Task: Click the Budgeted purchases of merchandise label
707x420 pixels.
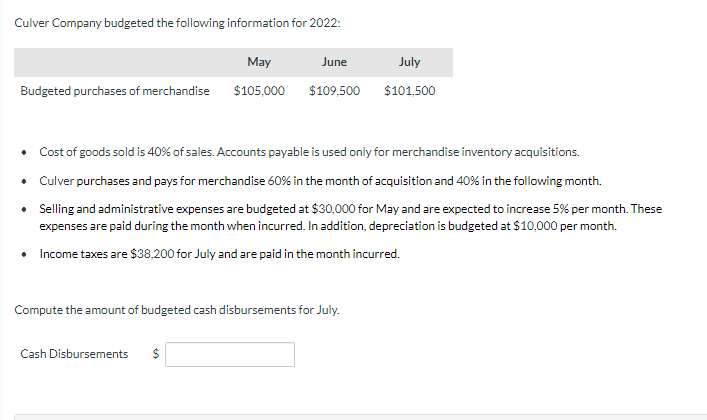Action: coord(115,91)
